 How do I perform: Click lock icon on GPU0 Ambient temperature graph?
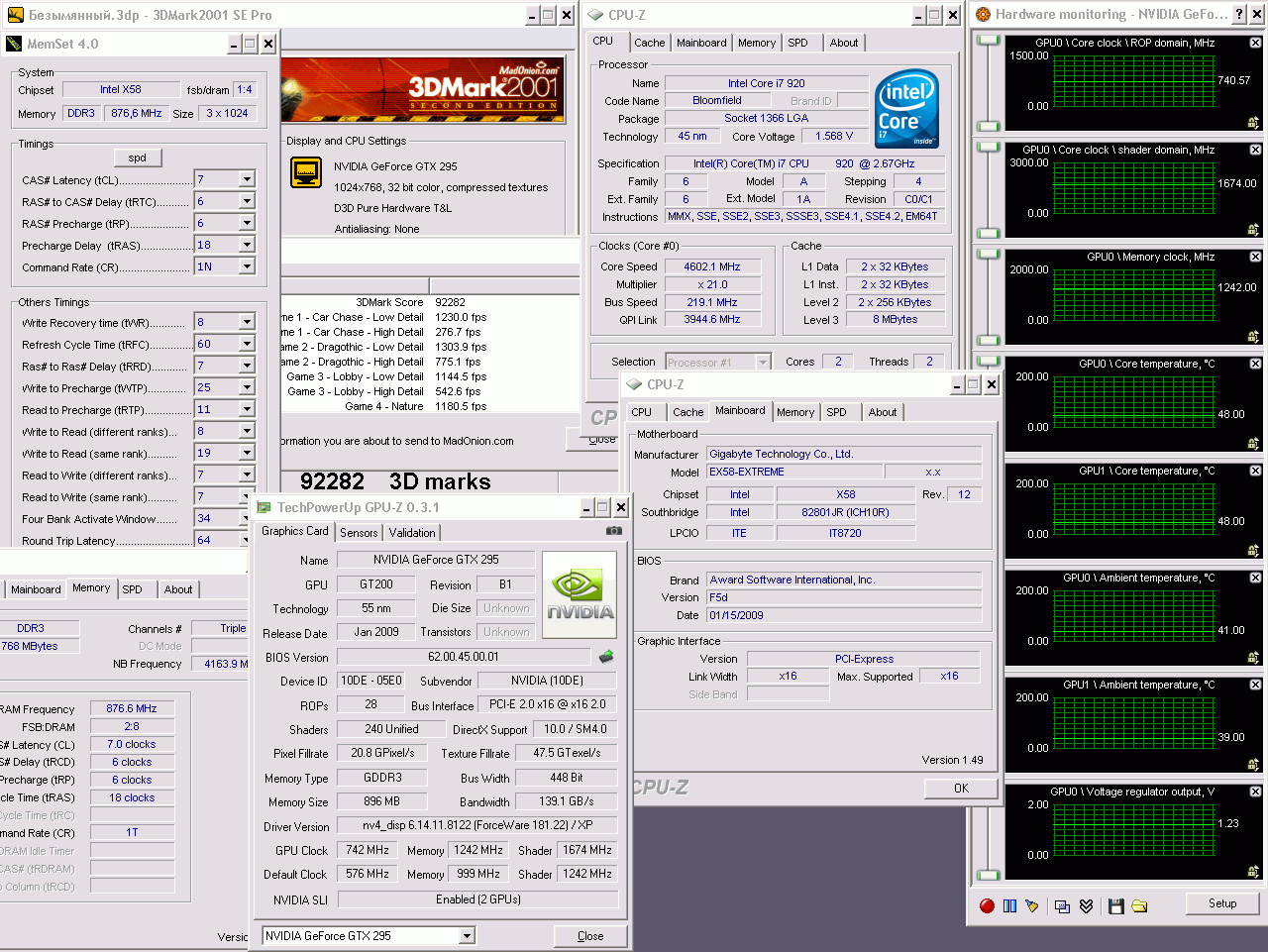click(x=1253, y=658)
